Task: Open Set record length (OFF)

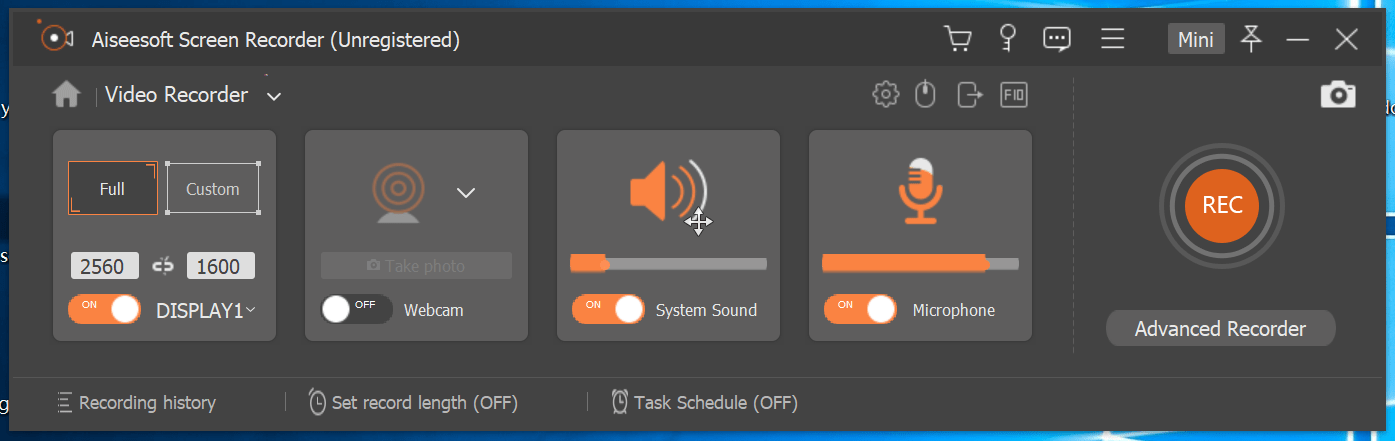Action: coord(412,403)
